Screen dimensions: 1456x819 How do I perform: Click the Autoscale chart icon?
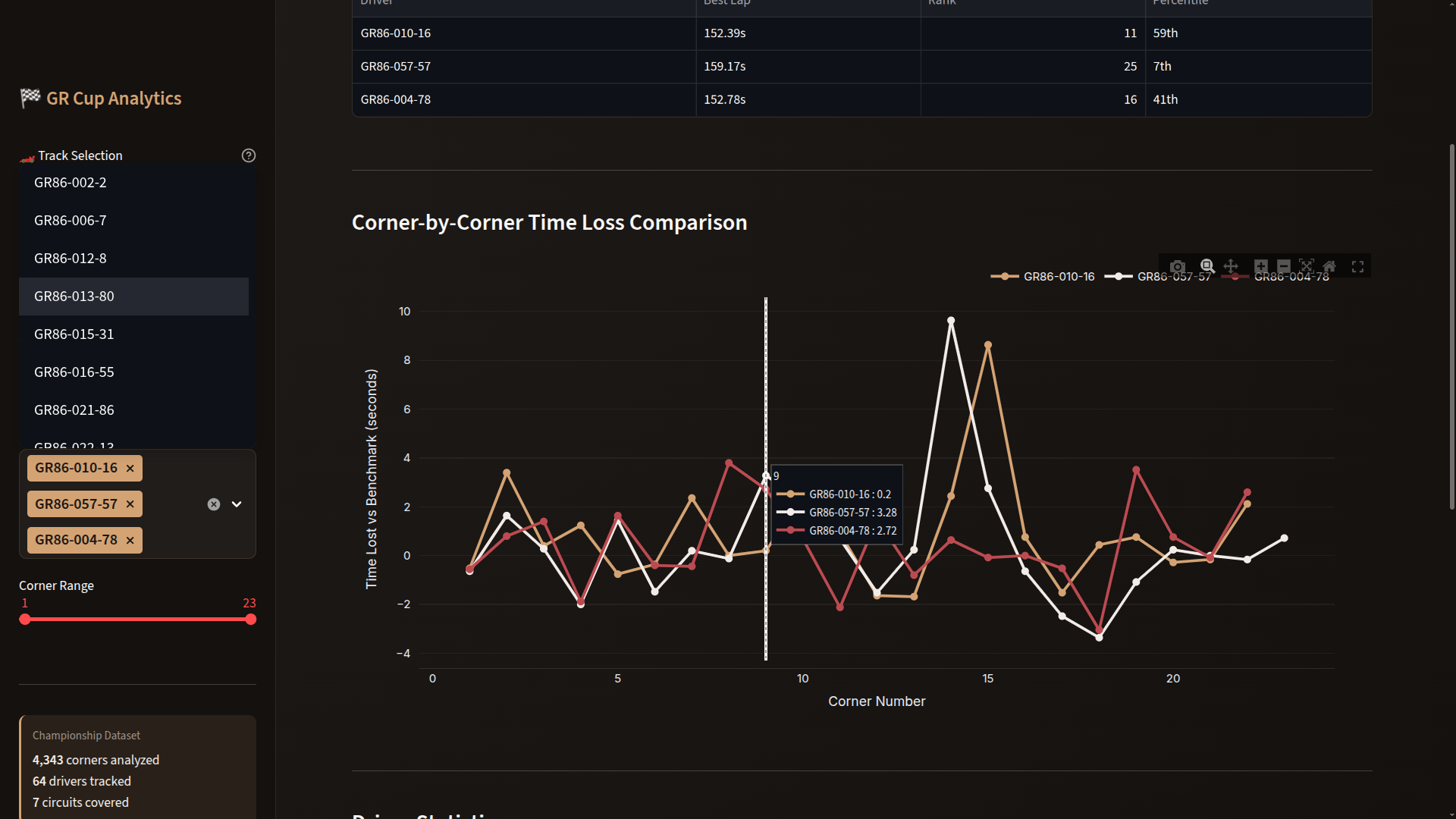[x=1306, y=267]
